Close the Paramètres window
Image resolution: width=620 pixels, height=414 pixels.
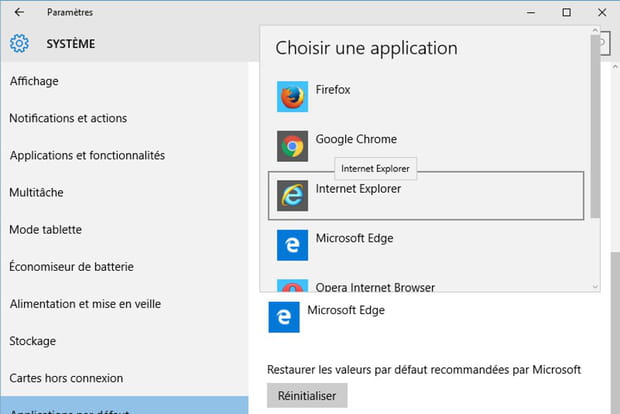[x=602, y=12]
